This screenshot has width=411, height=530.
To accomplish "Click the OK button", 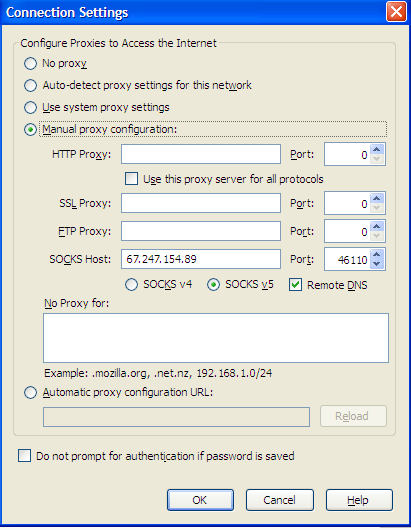I will [200, 500].
